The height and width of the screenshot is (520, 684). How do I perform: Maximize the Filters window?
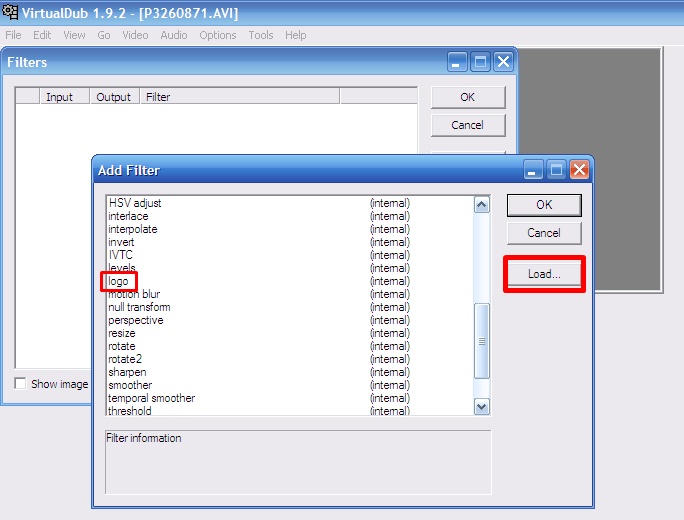tap(480, 62)
